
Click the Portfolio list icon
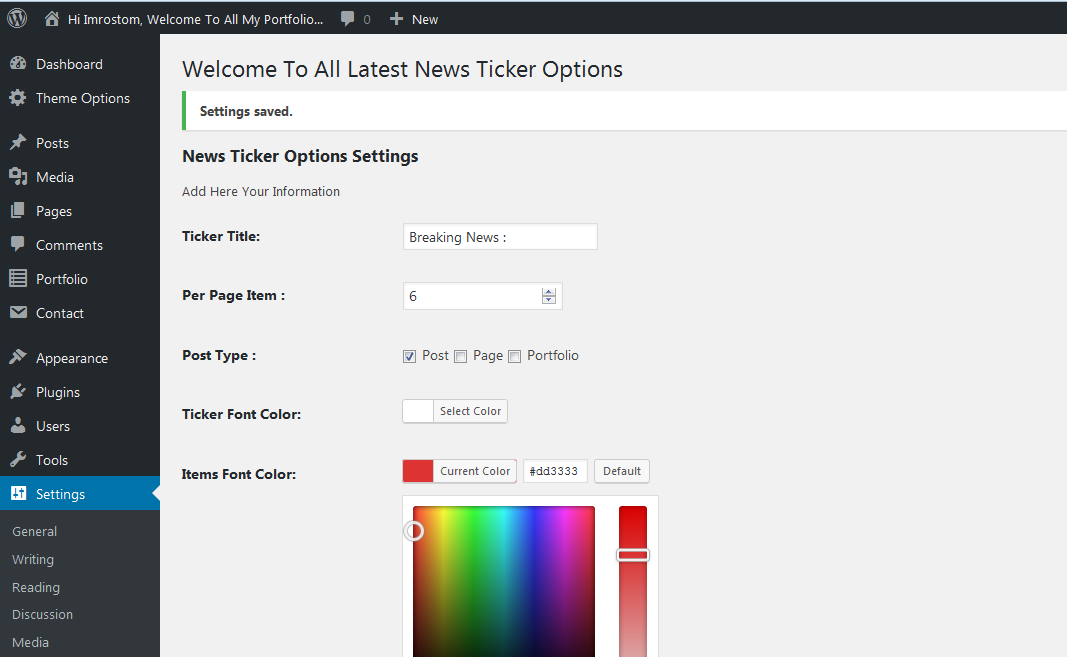tap(18, 278)
